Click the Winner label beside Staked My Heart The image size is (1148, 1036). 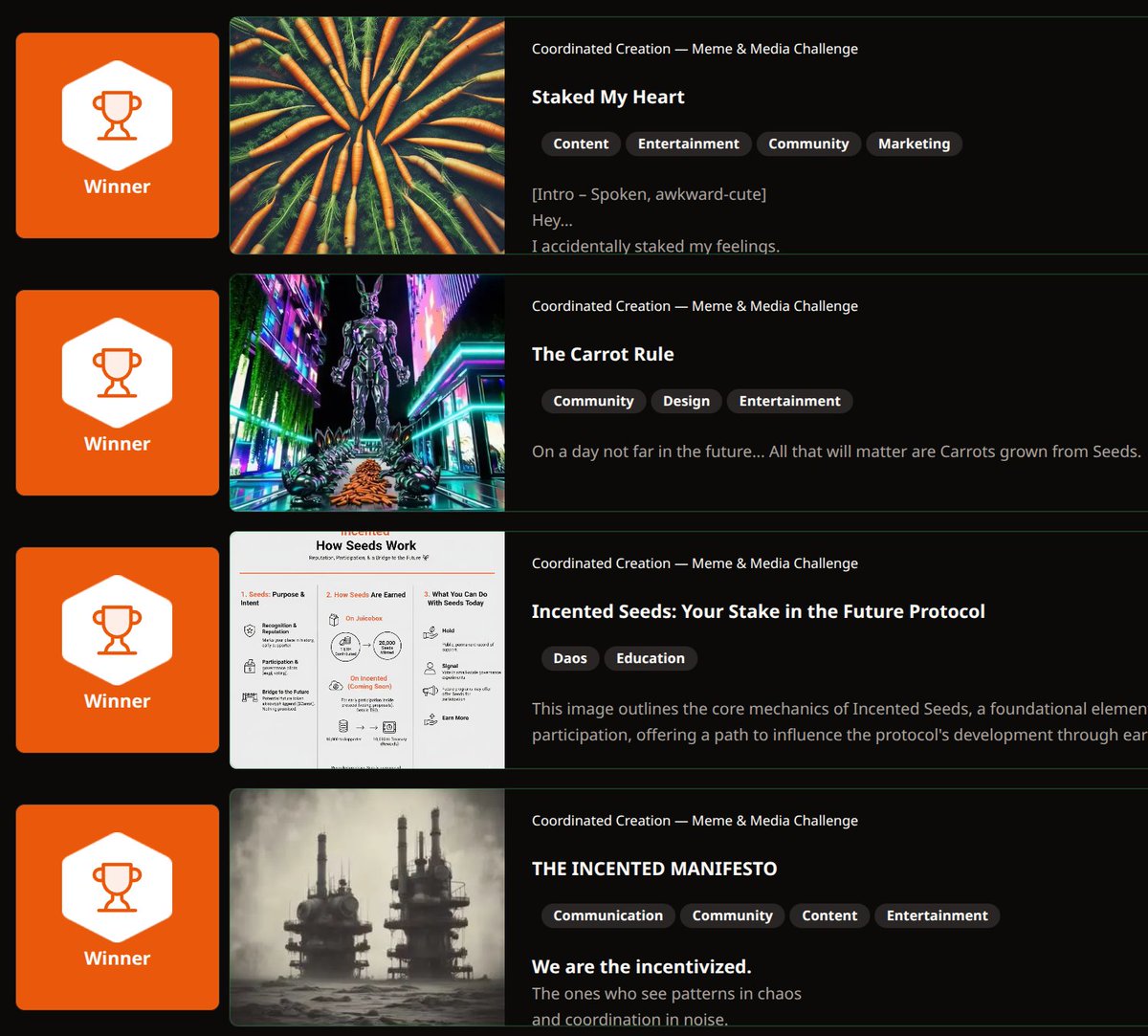tap(117, 187)
